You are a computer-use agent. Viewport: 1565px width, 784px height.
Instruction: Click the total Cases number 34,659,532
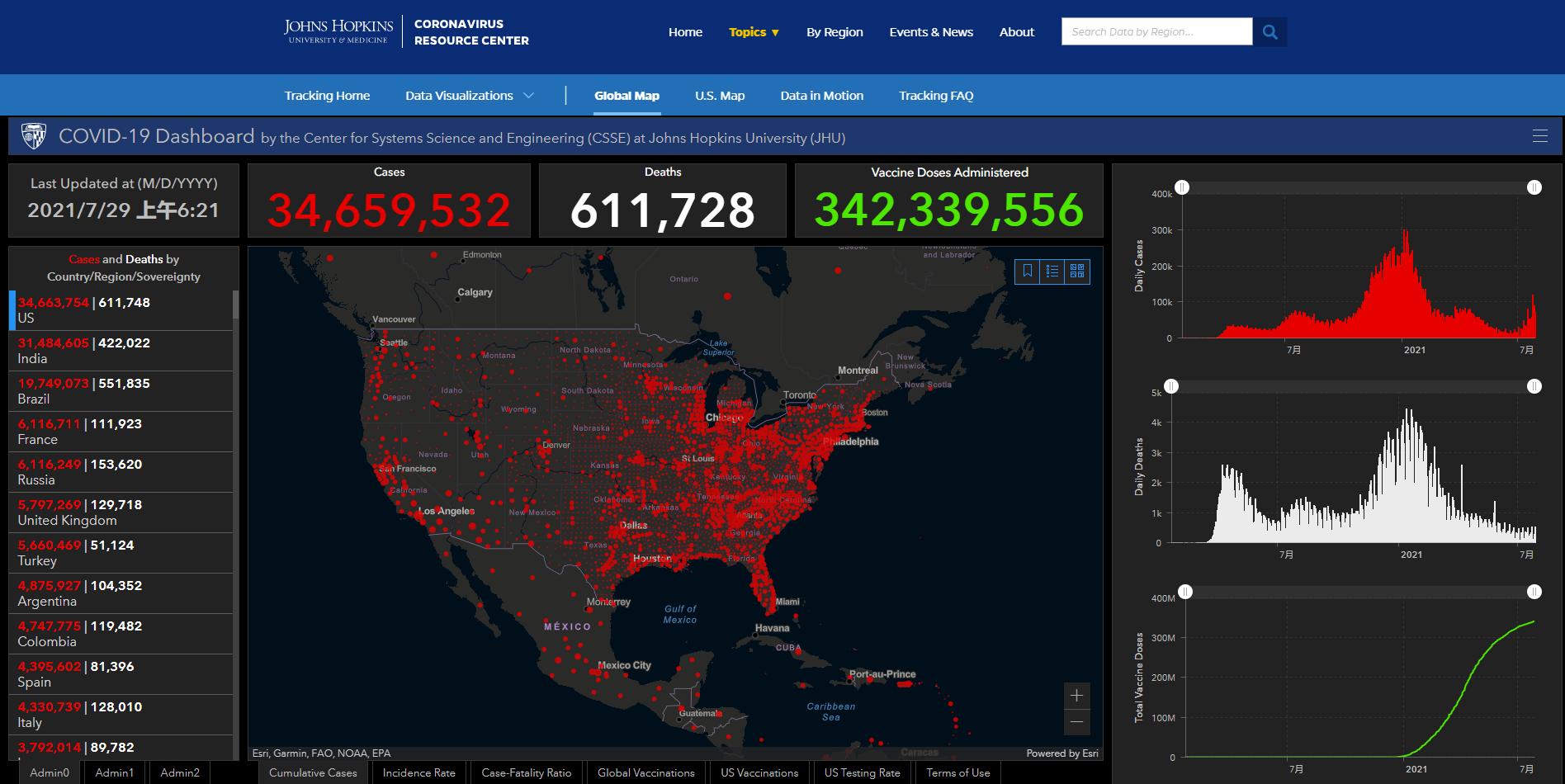pos(389,210)
